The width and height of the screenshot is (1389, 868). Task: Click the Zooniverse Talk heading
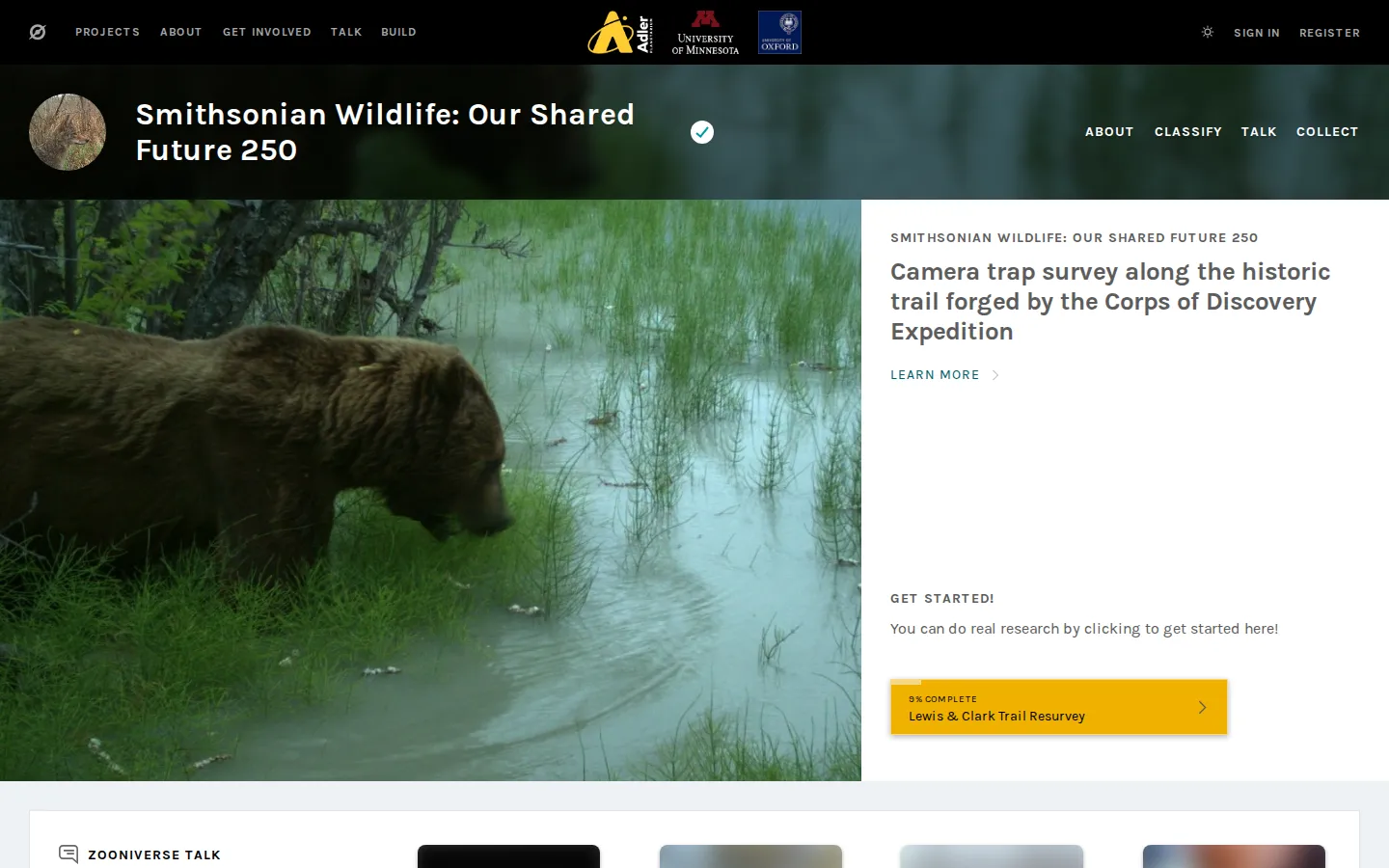pyautogui.click(x=154, y=854)
